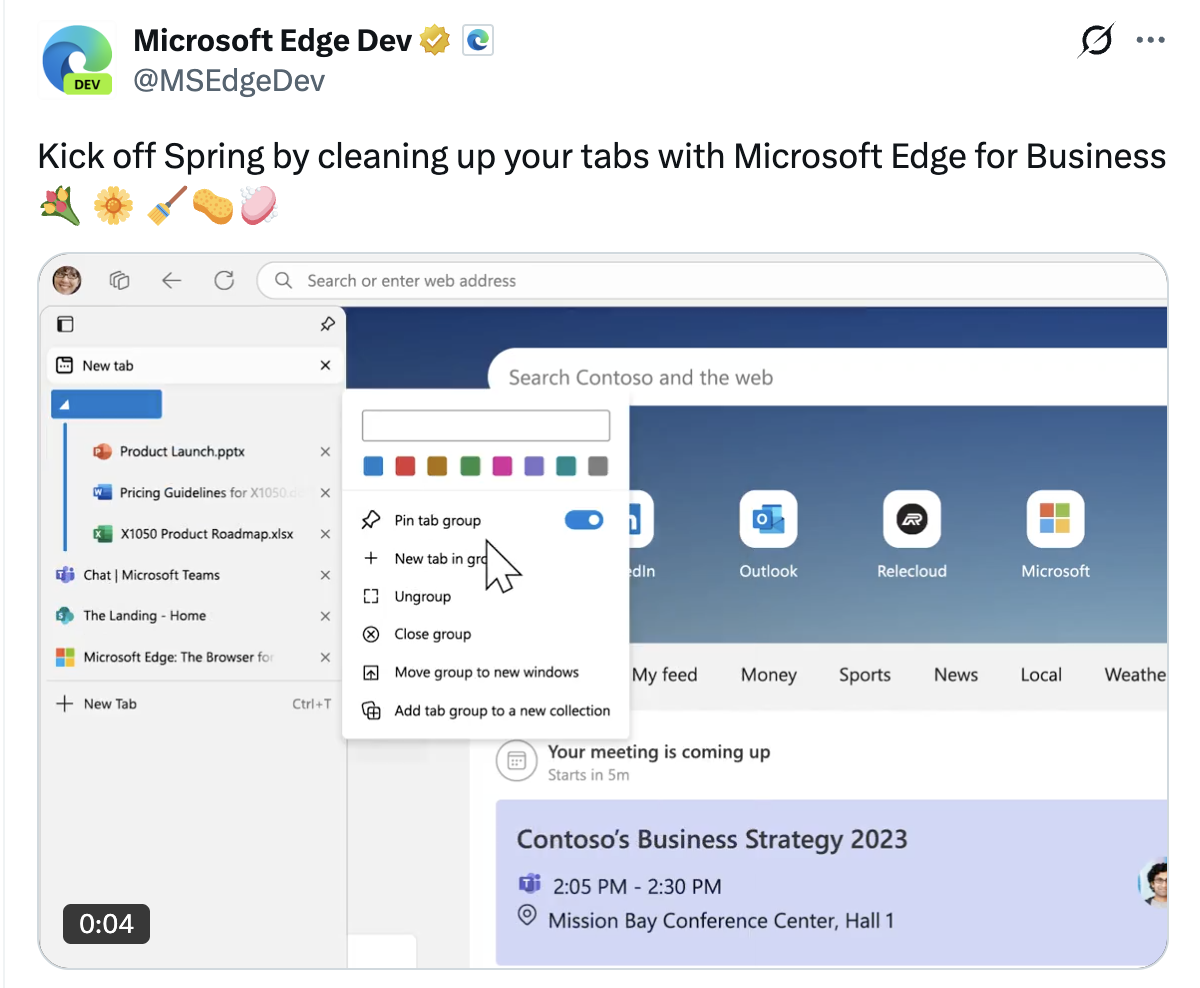The width and height of the screenshot is (1200, 988).
Task: Click the Edge affiliate badge beside the account name
Action: tap(478, 41)
